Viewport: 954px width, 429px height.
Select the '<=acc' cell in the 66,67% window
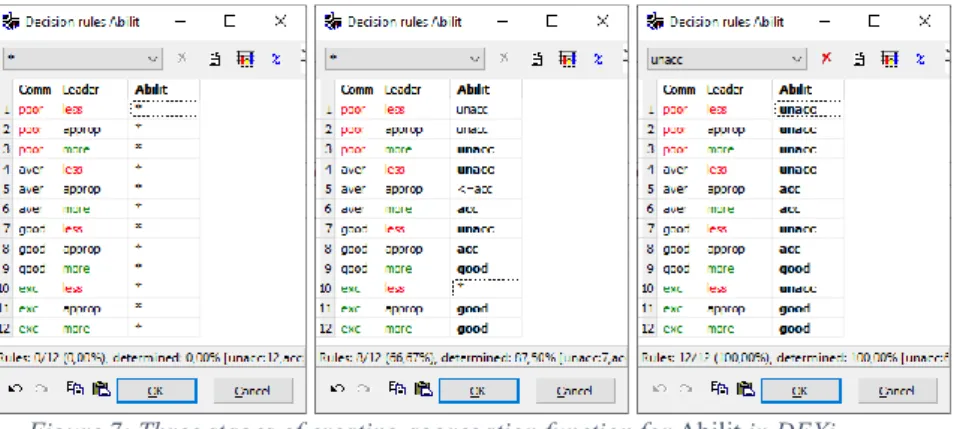click(486, 189)
